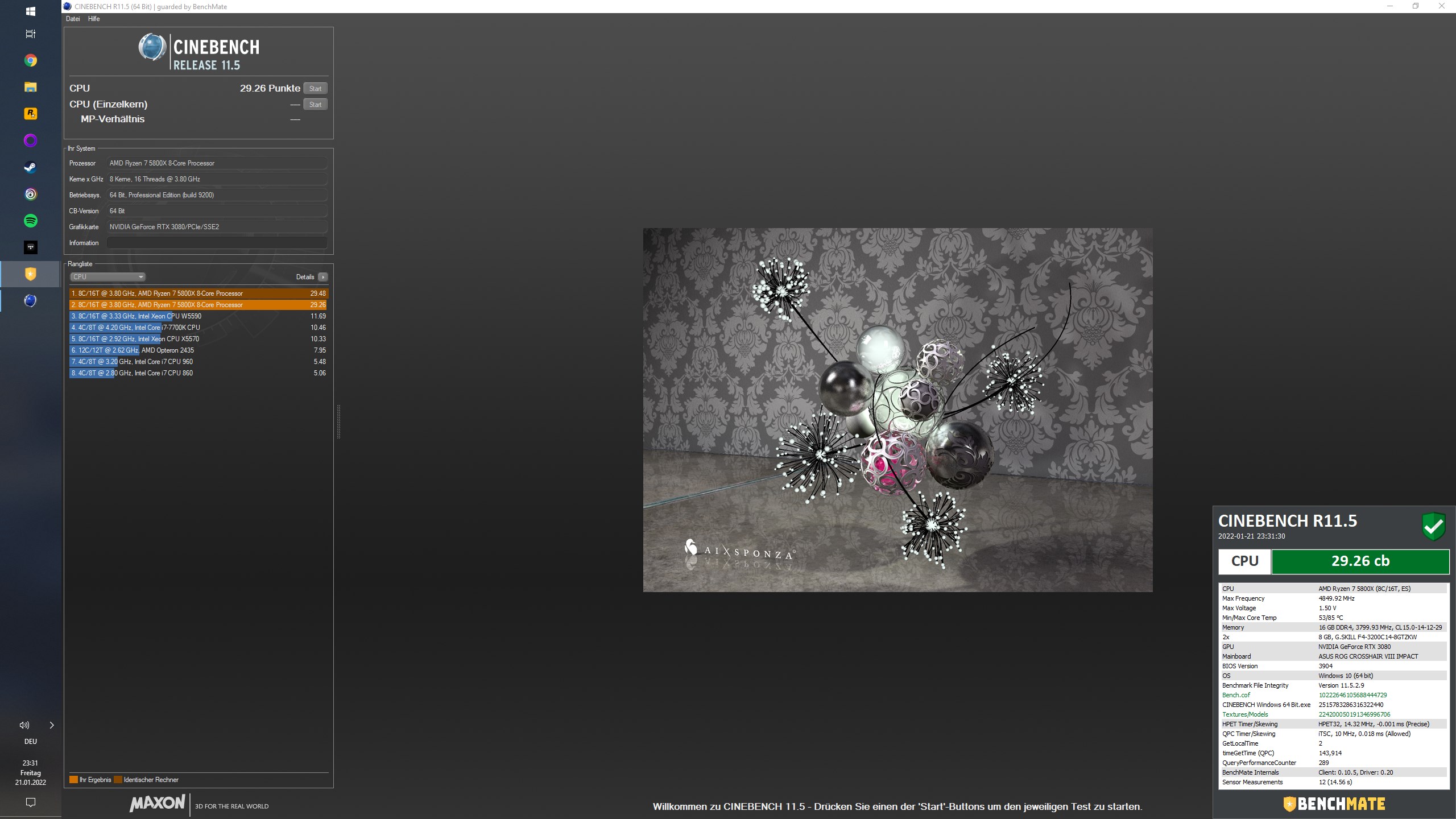The width and height of the screenshot is (1456, 819).
Task: Click the Cinebench title bar app icon
Action: tap(68, 6)
